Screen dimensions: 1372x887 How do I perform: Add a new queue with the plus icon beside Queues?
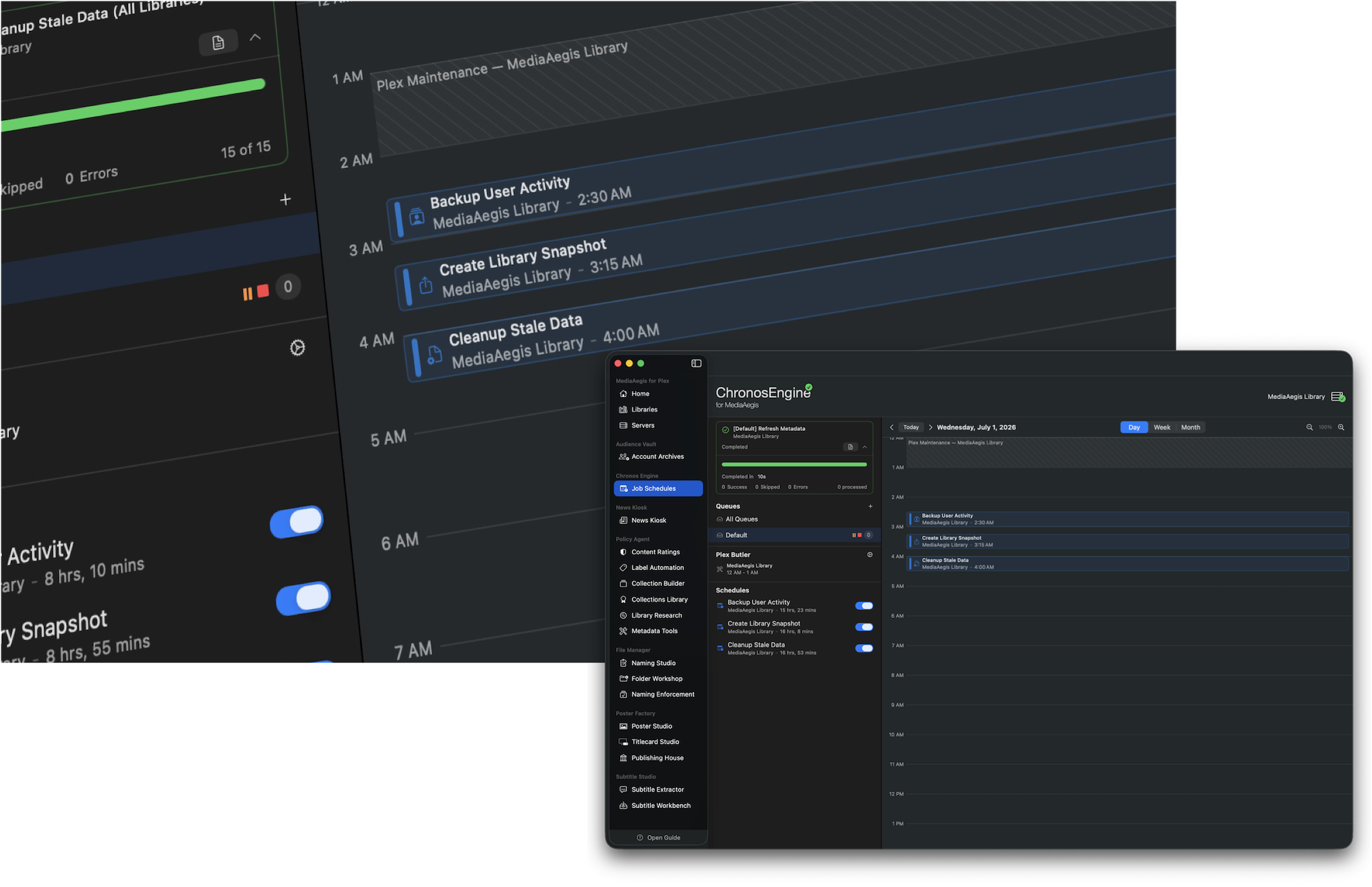[x=870, y=506]
